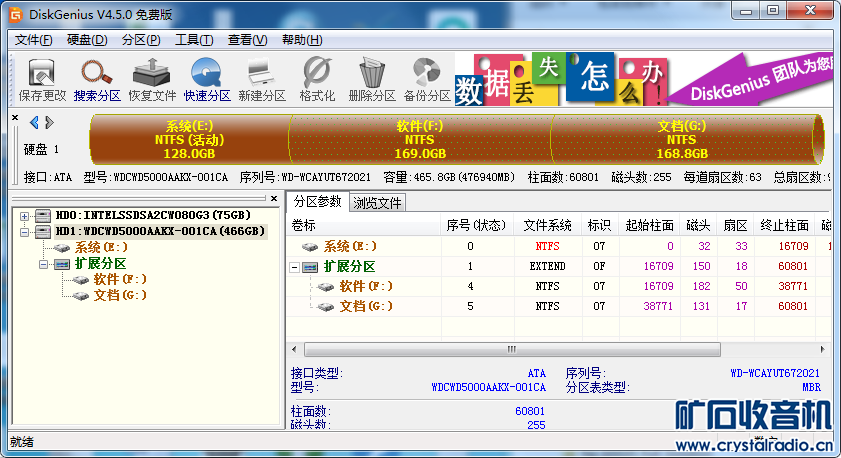The image size is (841, 458).
Task: Click the 磁头 column header
Action: tap(698, 225)
